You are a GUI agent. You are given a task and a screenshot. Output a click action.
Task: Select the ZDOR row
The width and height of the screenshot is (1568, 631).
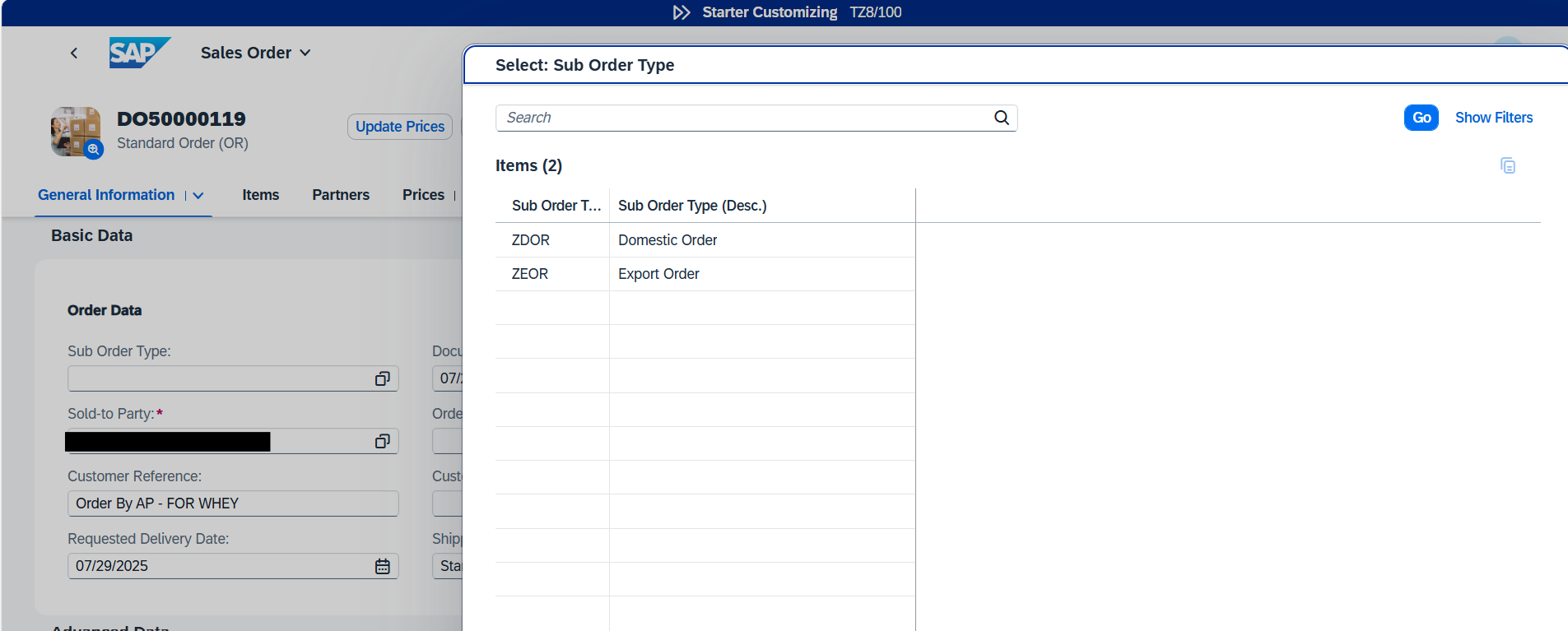(x=705, y=240)
